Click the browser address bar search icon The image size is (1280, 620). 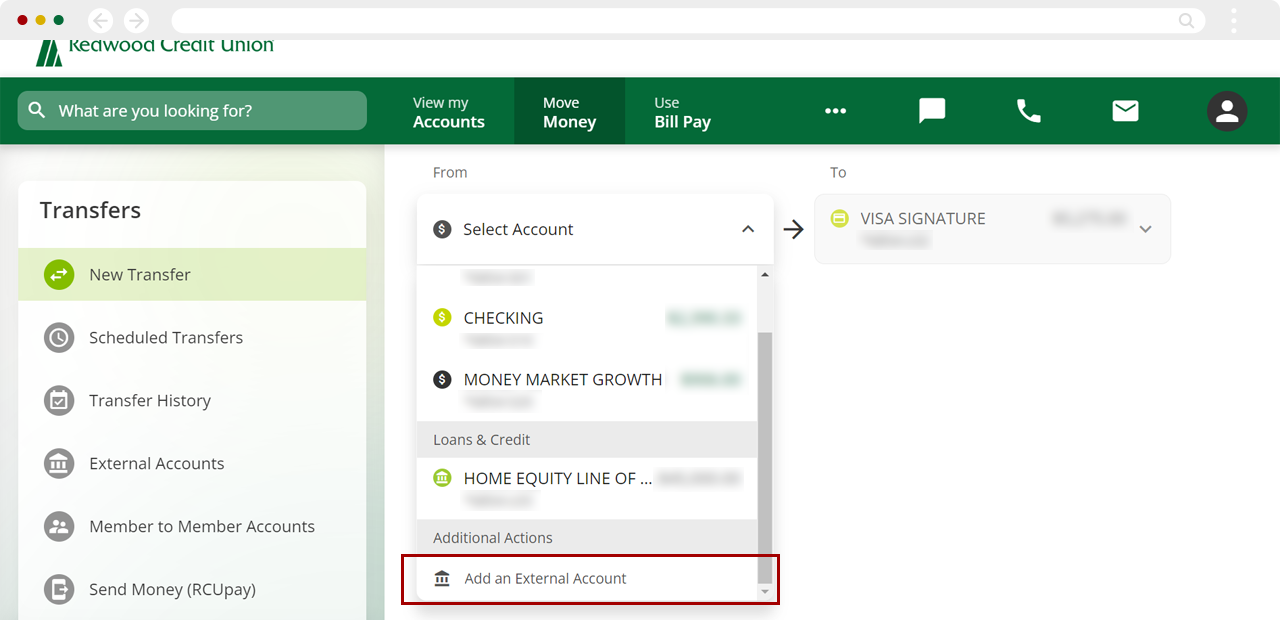pyautogui.click(x=1186, y=20)
